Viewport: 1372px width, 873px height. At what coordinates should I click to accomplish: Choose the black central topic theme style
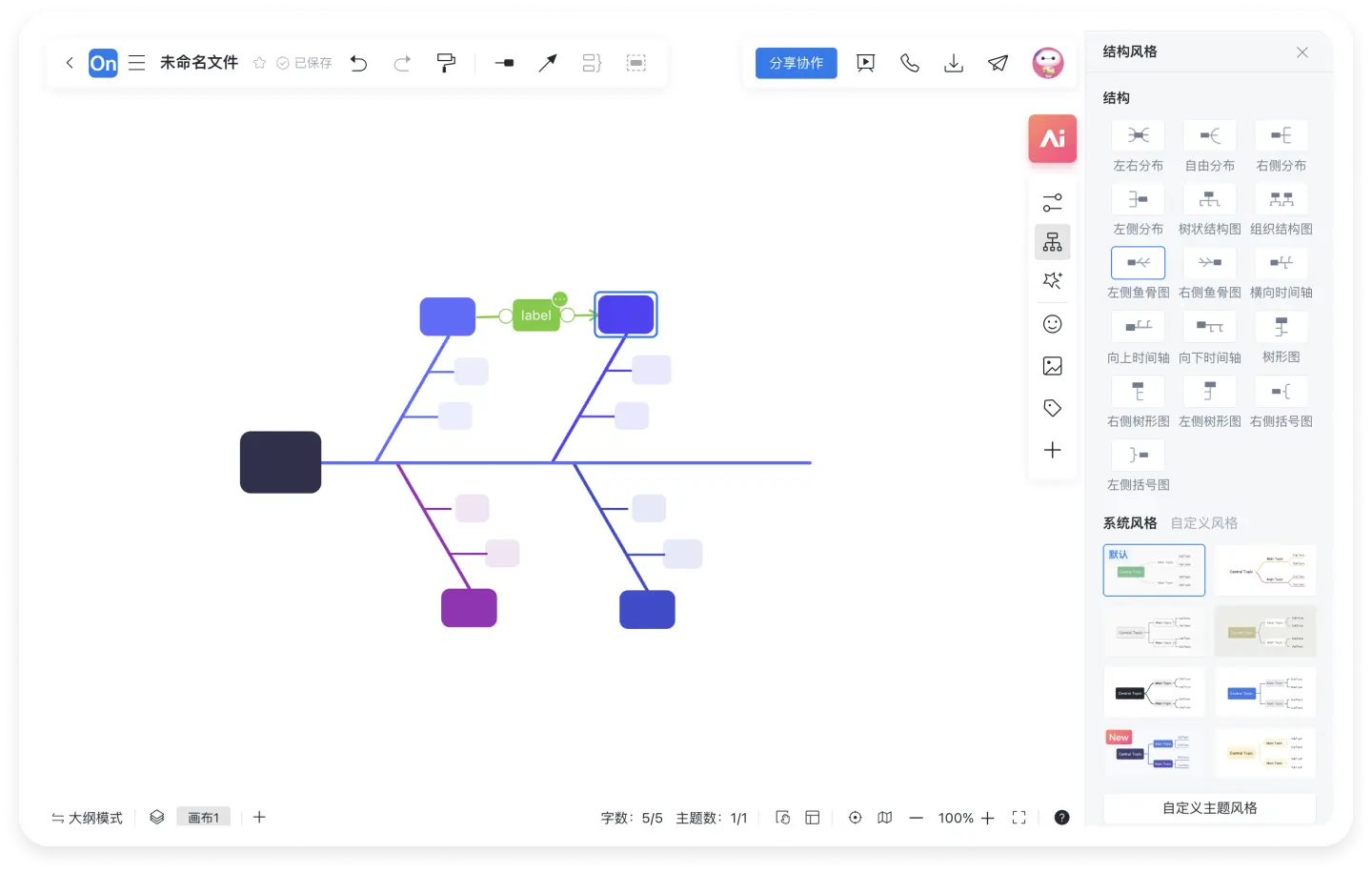(x=1154, y=692)
